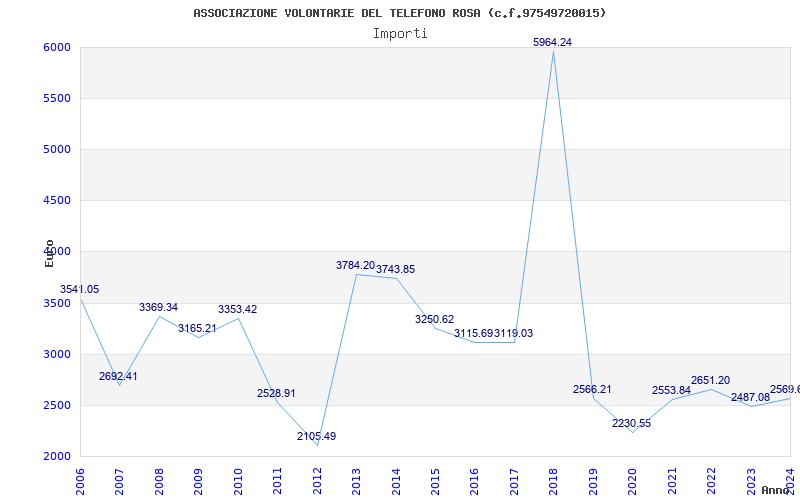Select the 2019 x-axis year label

click(593, 481)
